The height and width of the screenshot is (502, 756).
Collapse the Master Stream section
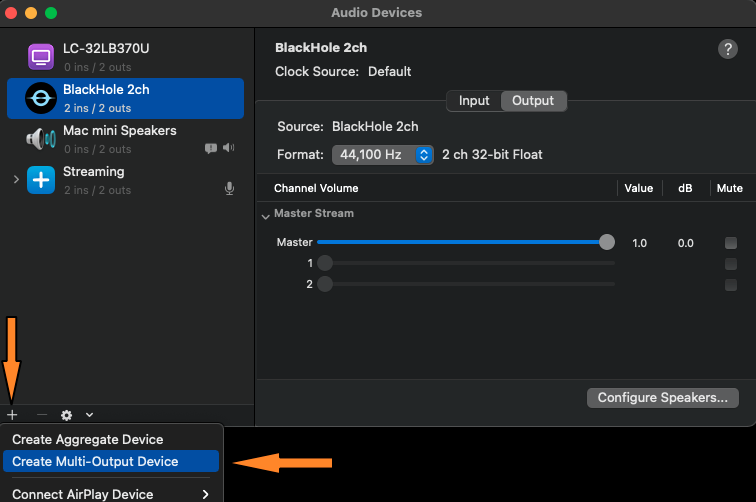click(x=265, y=216)
